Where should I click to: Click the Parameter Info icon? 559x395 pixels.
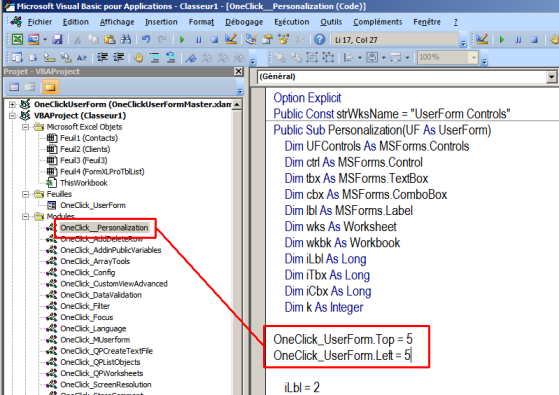[x=66, y=57]
